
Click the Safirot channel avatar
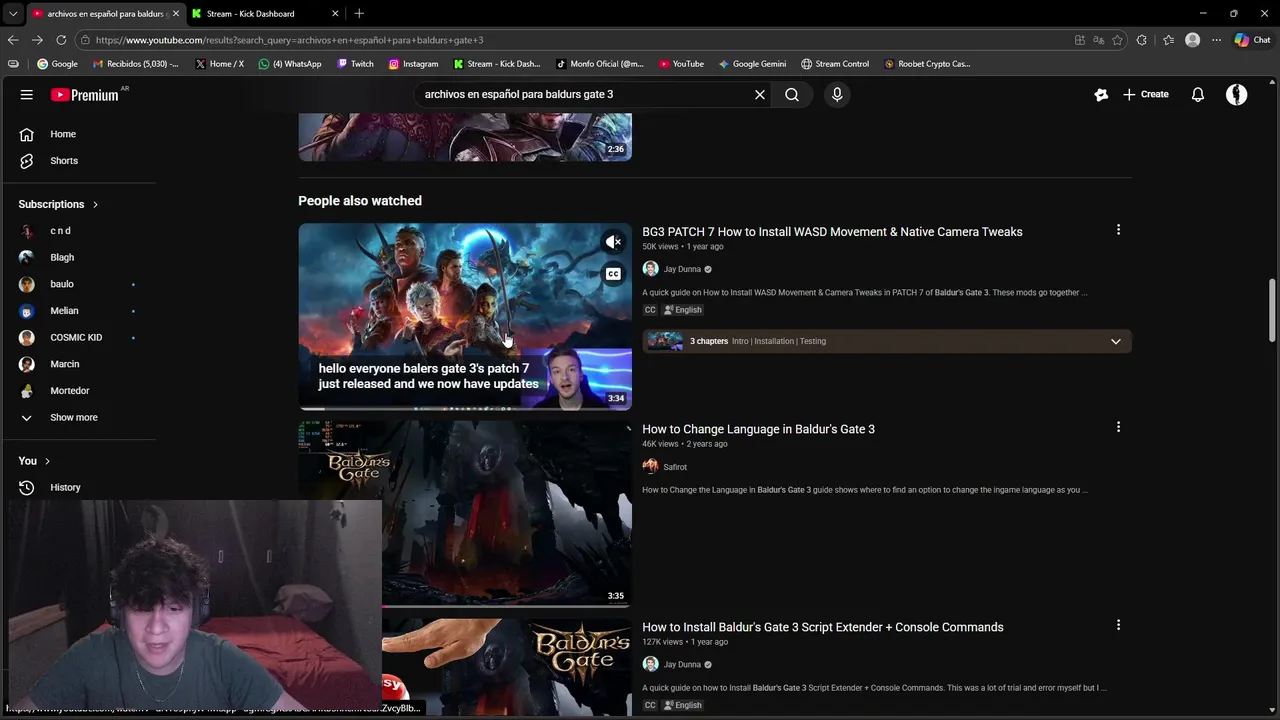coord(650,467)
